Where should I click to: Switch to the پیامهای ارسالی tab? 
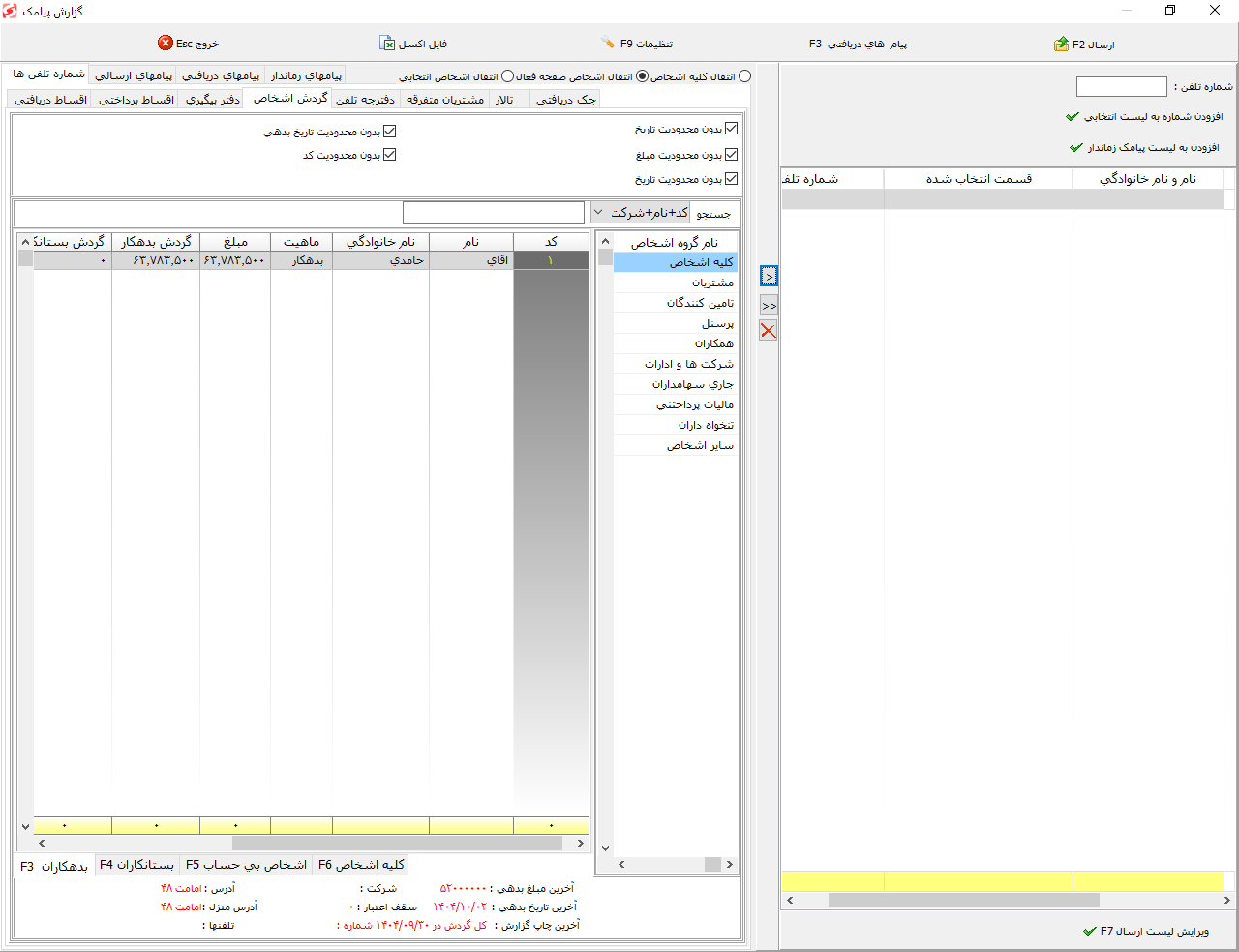pyautogui.click(x=134, y=75)
